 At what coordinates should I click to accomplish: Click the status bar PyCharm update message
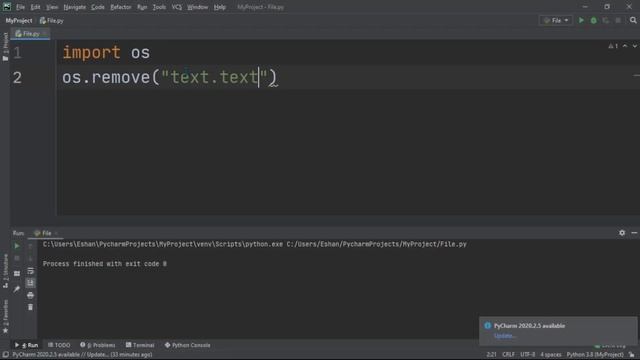tap(82, 355)
